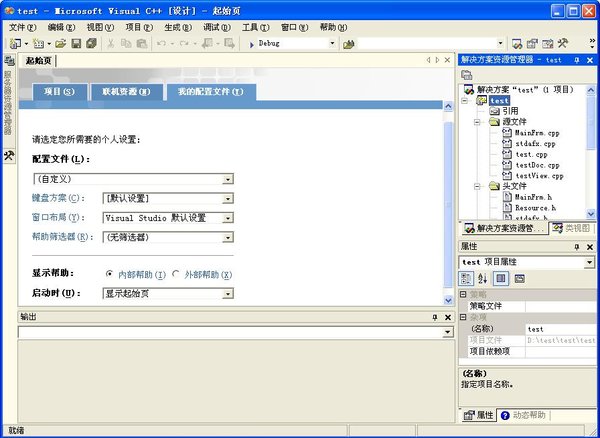Pin the Solution Explorer panel

pyautogui.click(x=577, y=60)
